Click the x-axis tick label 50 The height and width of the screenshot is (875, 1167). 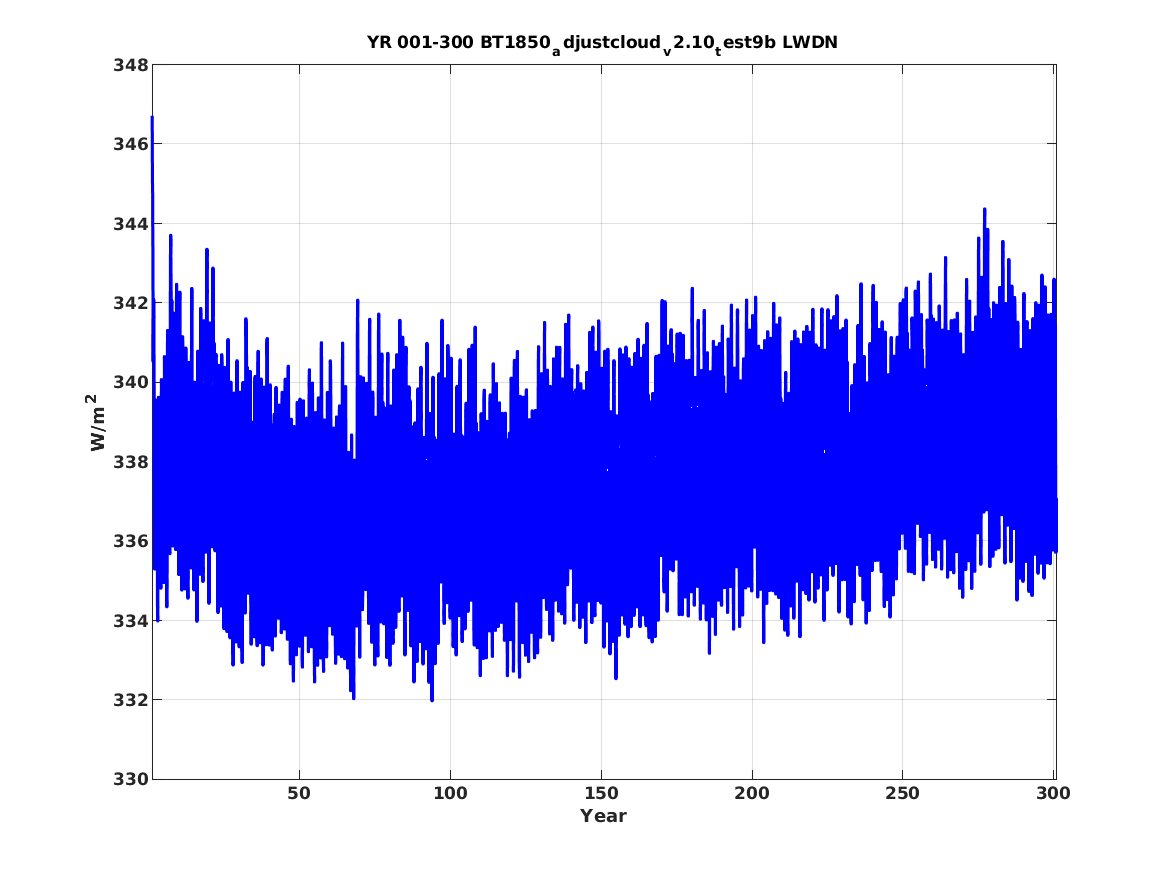click(x=299, y=794)
